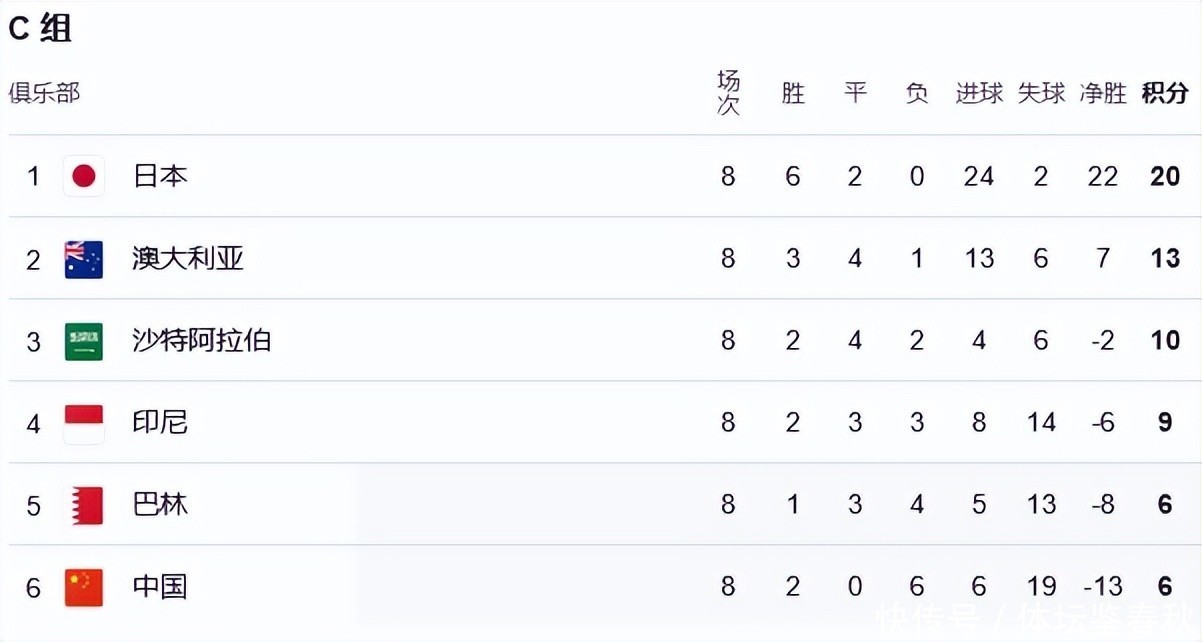Viewport: 1202px width, 642px height.
Task: Click the Saudi Arabia flag icon
Action: point(84,341)
